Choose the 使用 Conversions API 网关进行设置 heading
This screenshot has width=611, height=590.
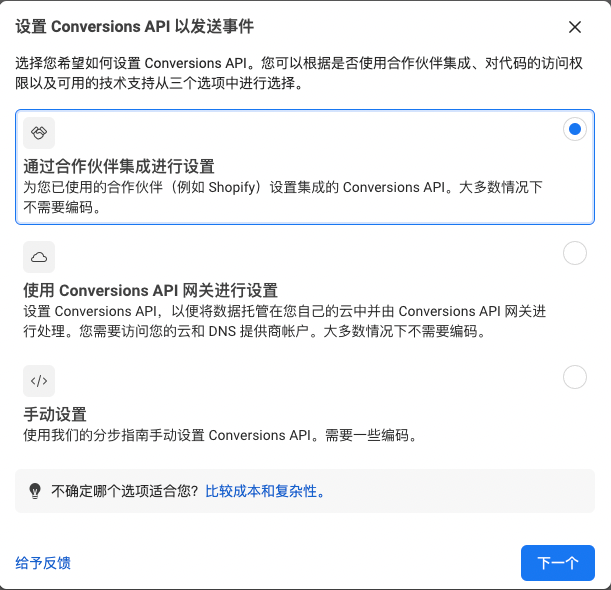[x=150, y=290]
